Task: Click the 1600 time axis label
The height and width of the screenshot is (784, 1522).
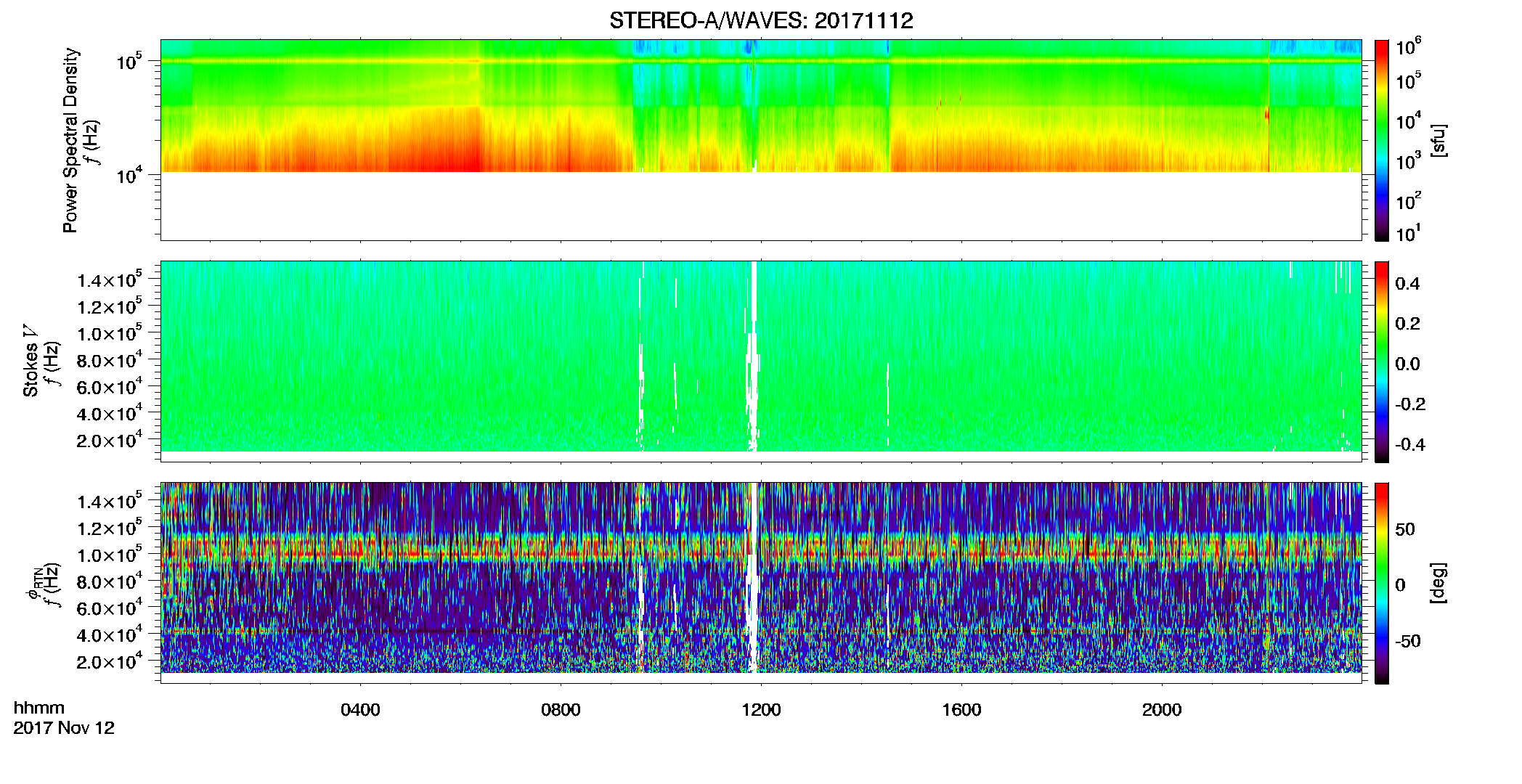Action: pos(961,710)
